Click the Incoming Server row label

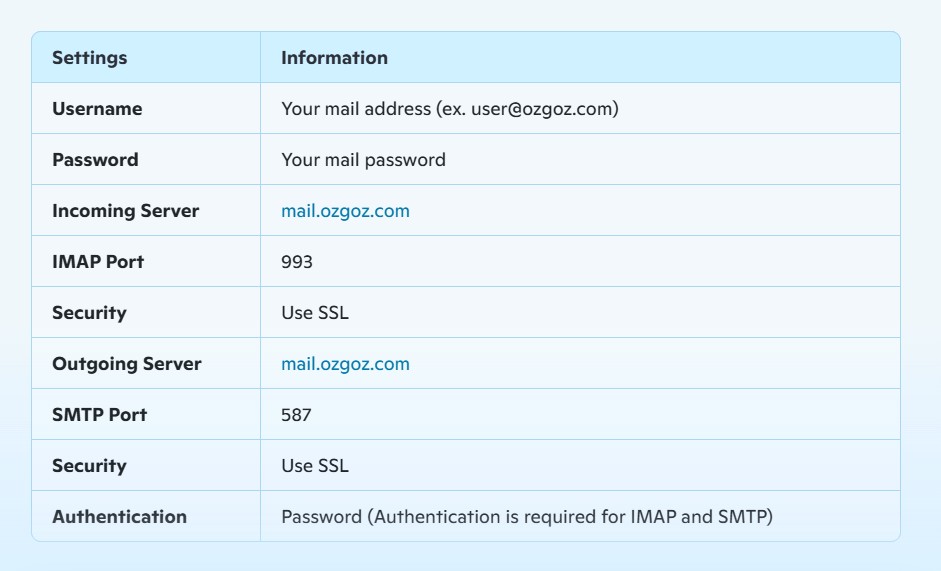point(125,211)
